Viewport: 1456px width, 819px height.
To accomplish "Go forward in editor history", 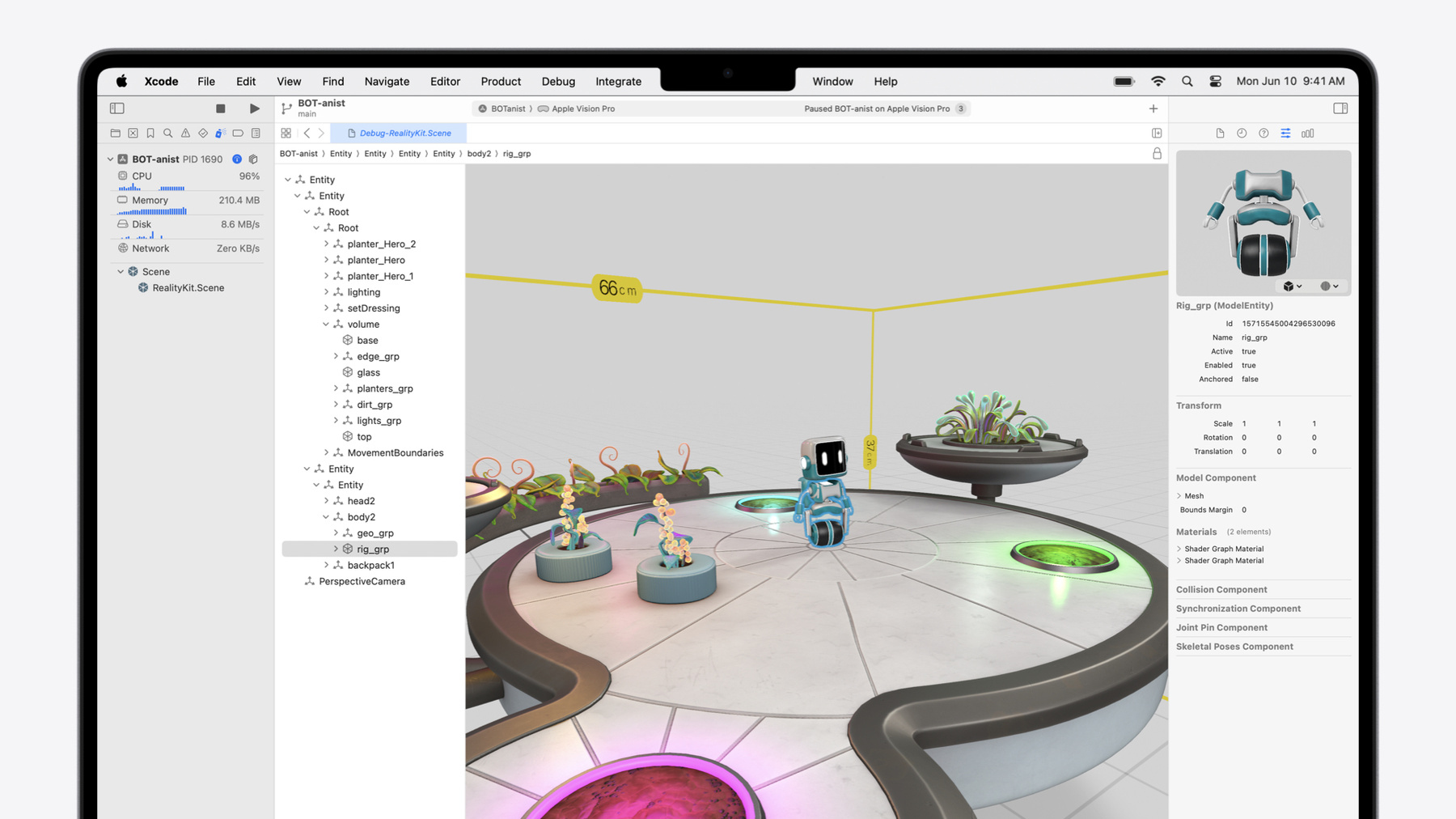I will click(x=321, y=133).
